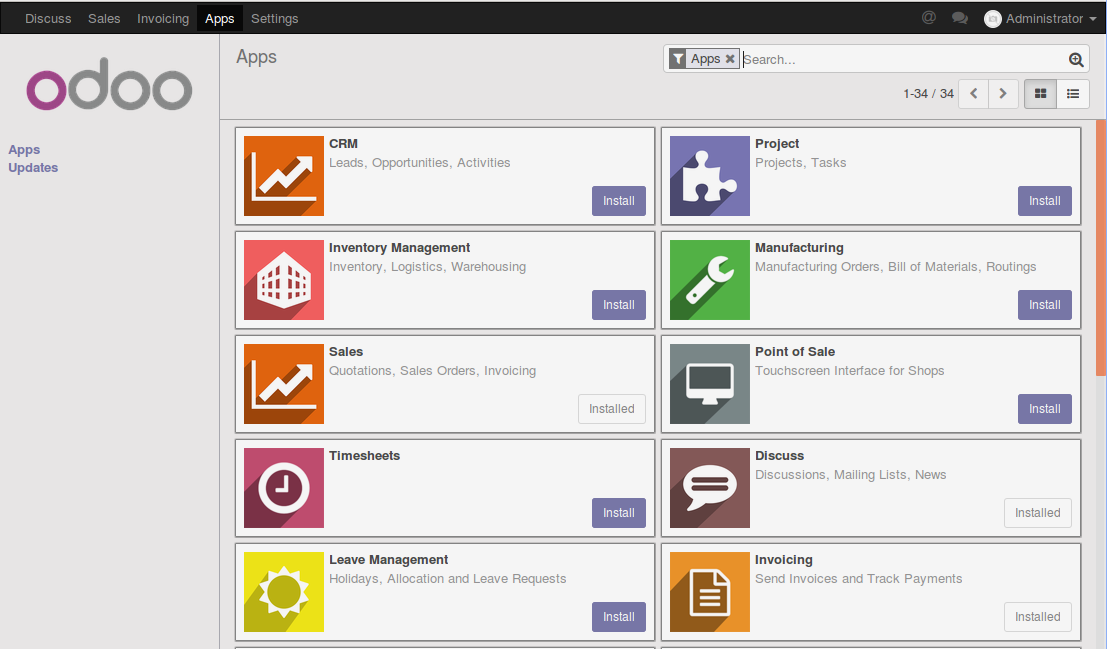Select the Manufacturing wrench icon

pos(710,280)
